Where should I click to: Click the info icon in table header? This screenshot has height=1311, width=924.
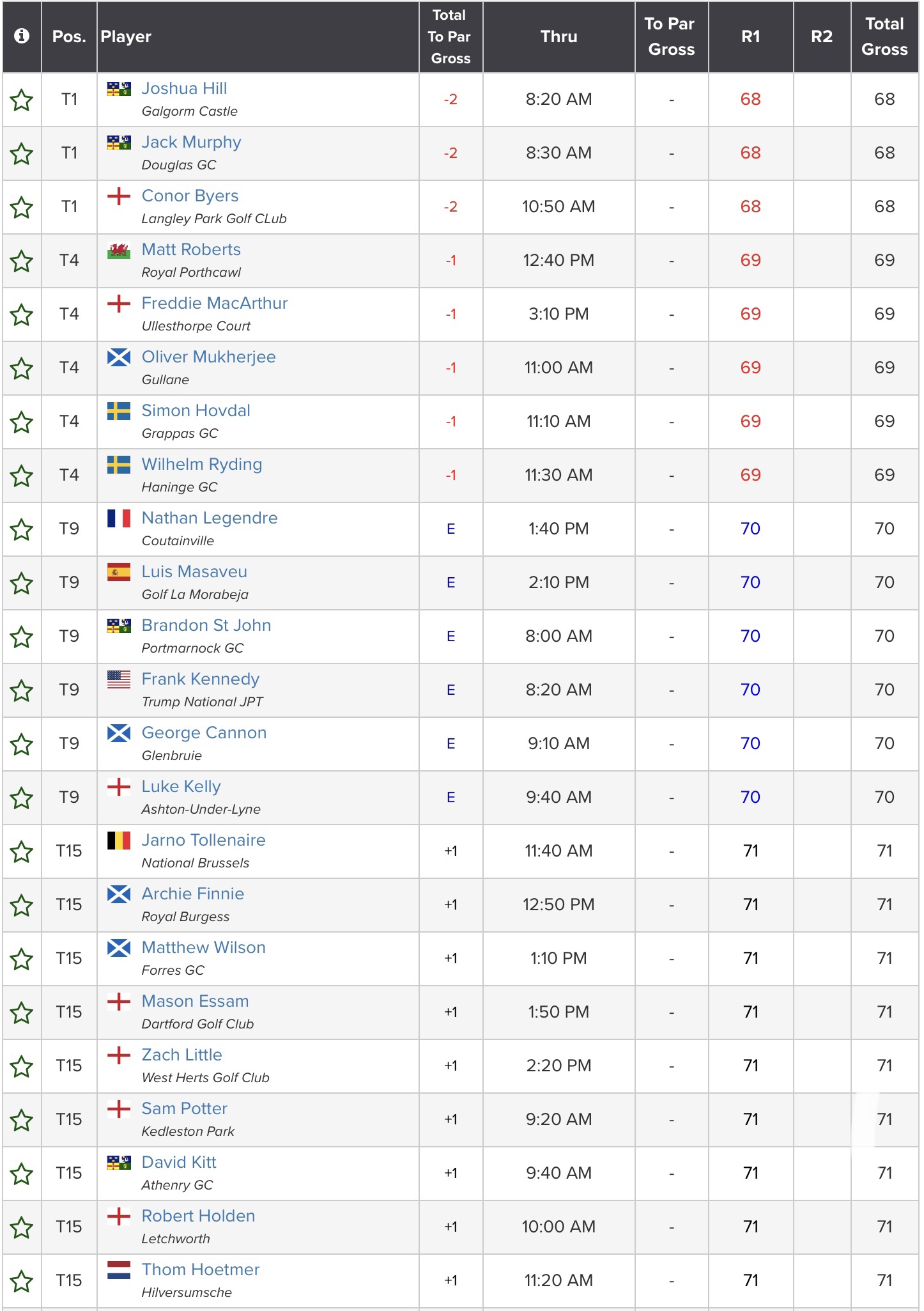pos(22,36)
